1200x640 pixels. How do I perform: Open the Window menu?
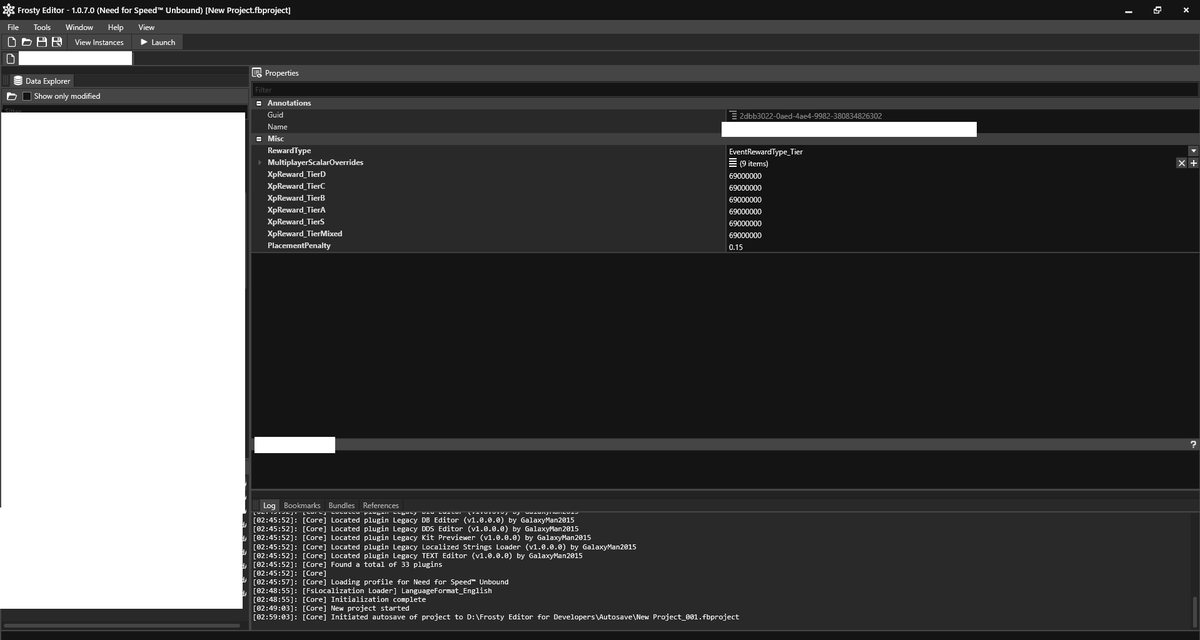click(79, 27)
